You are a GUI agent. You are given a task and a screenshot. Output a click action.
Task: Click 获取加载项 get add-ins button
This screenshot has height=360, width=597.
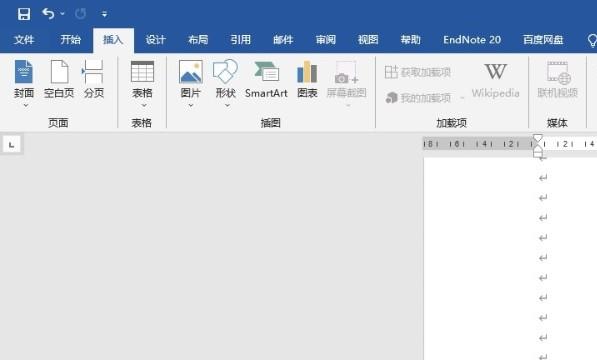click(x=418, y=72)
